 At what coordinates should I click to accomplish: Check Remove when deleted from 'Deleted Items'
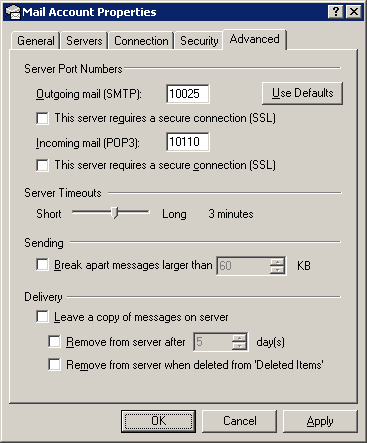coord(55,365)
